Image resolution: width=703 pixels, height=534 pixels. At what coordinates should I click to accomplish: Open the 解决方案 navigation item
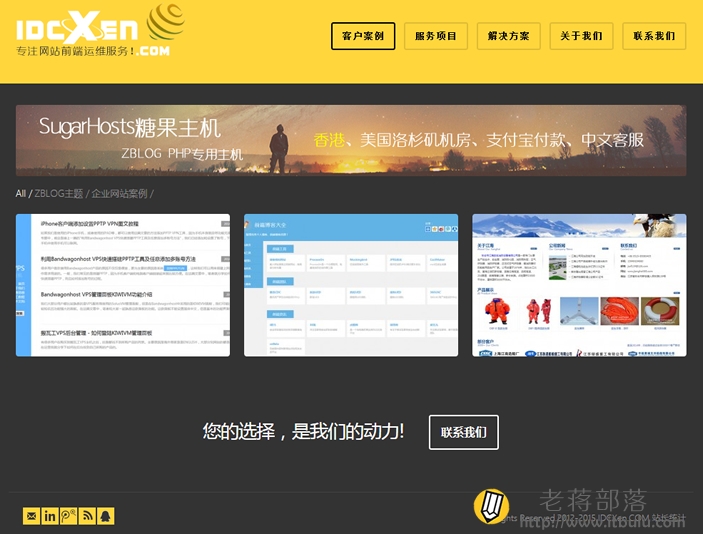[x=508, y=36]
